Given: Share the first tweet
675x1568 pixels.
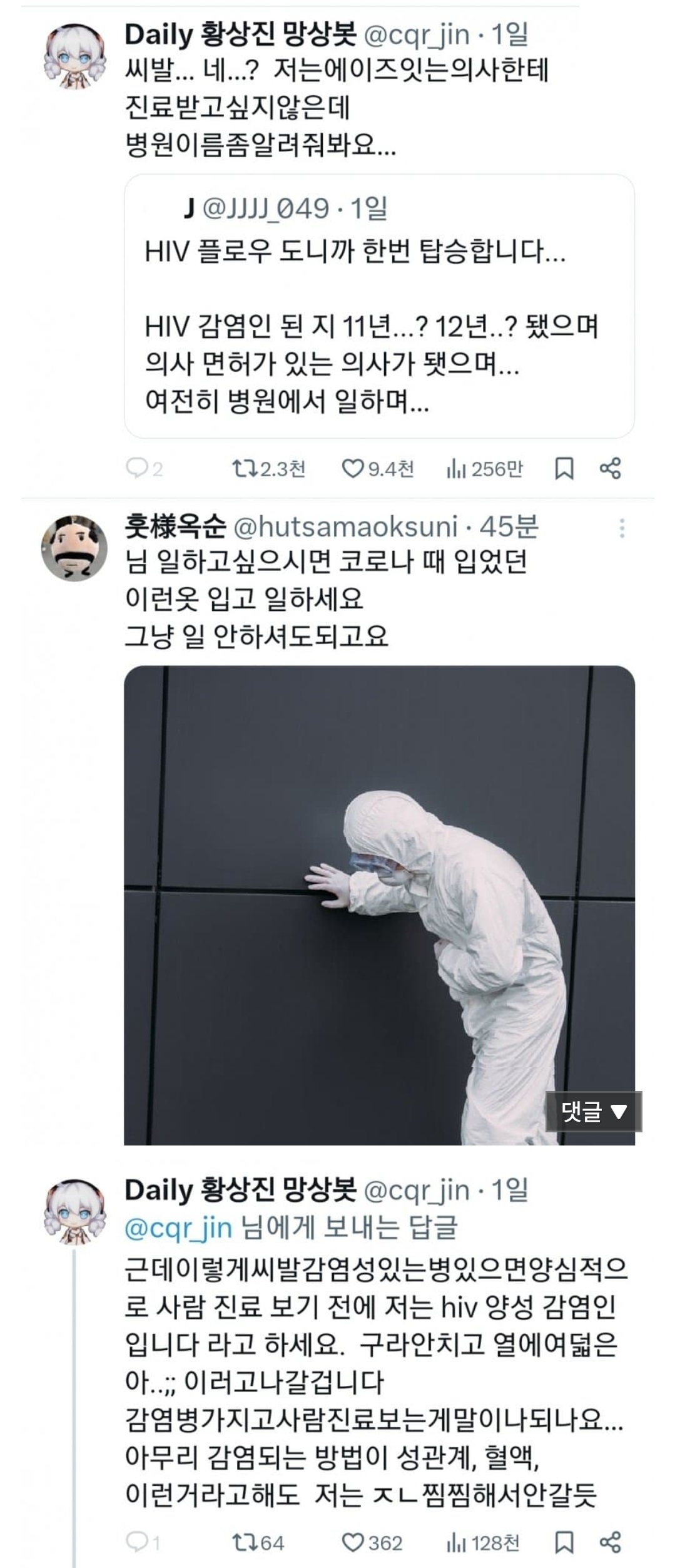Looking at the screenshot, I should click(610, 468).
